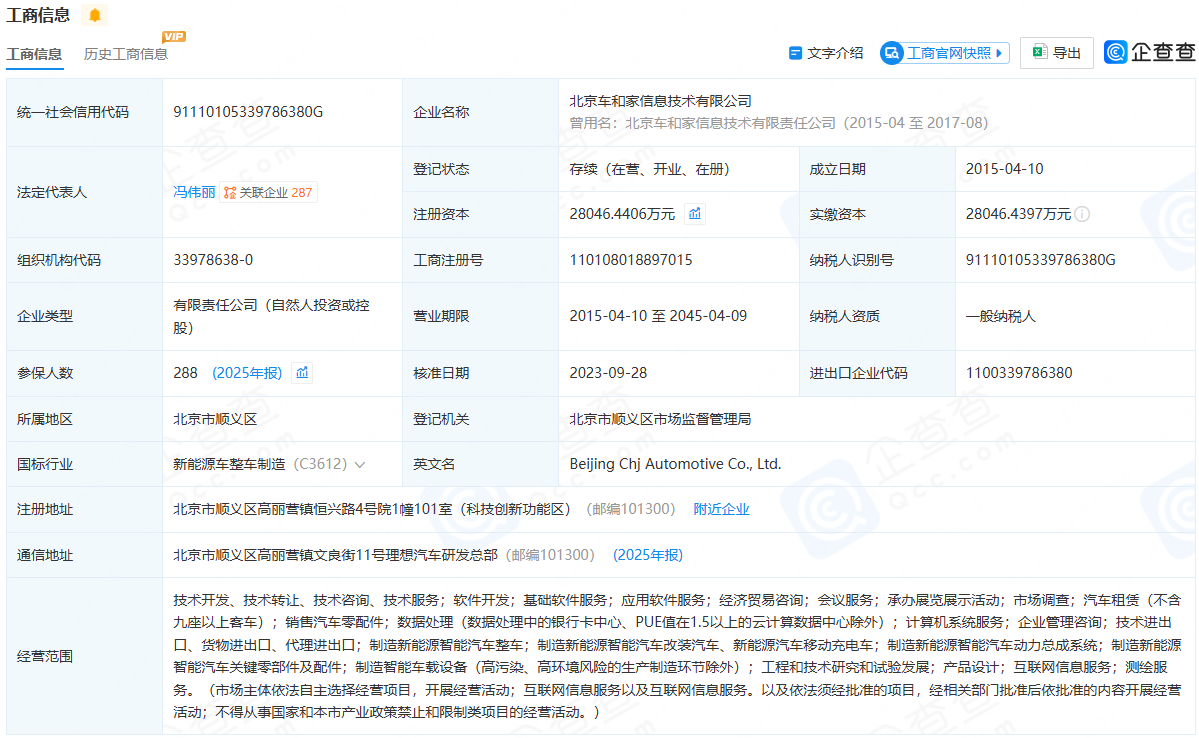
Task: Click the VIP badge above 历史工商信息
Action: point(174,36)
